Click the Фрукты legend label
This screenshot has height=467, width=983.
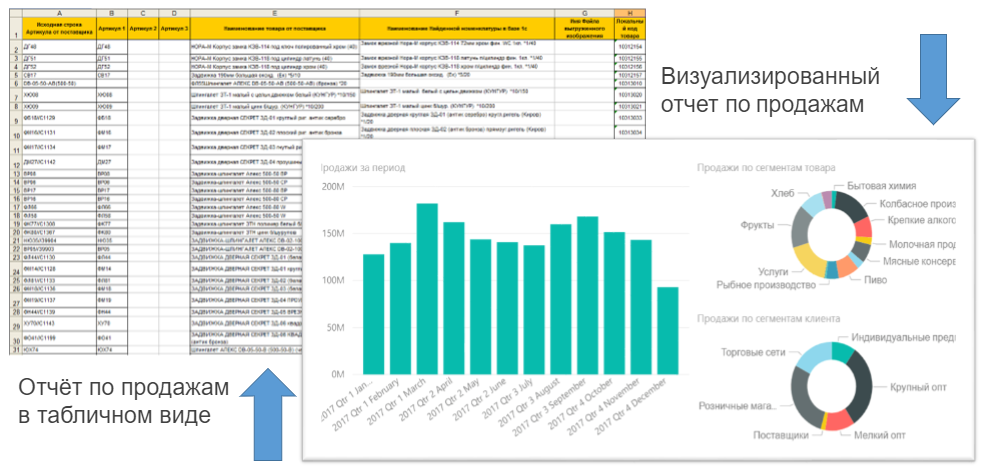pos(757,225)
